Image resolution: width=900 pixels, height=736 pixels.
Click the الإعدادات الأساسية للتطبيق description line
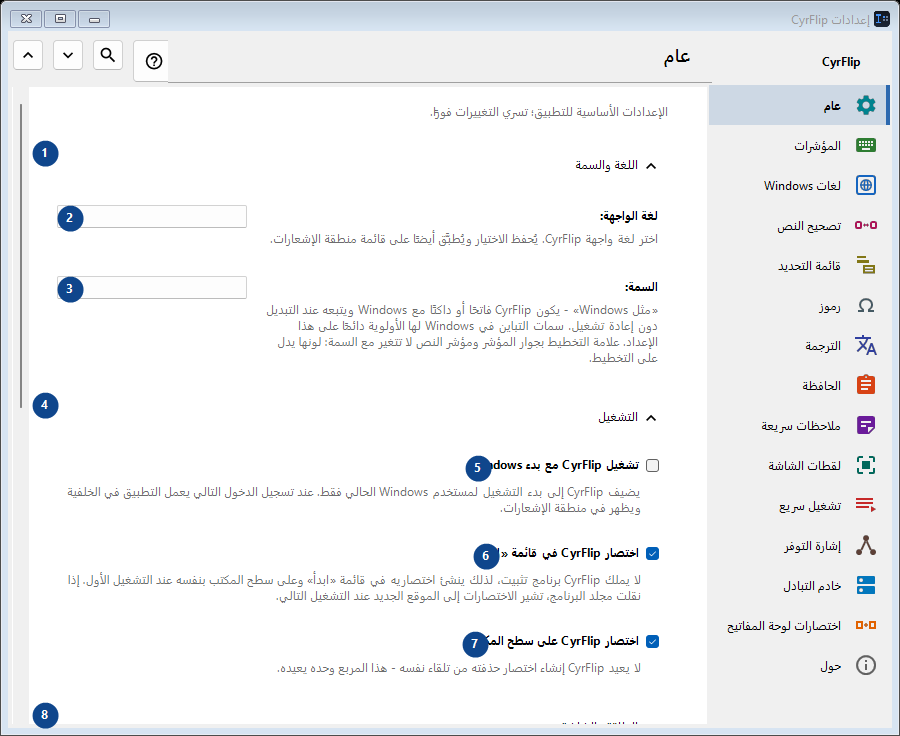[549, 112]
